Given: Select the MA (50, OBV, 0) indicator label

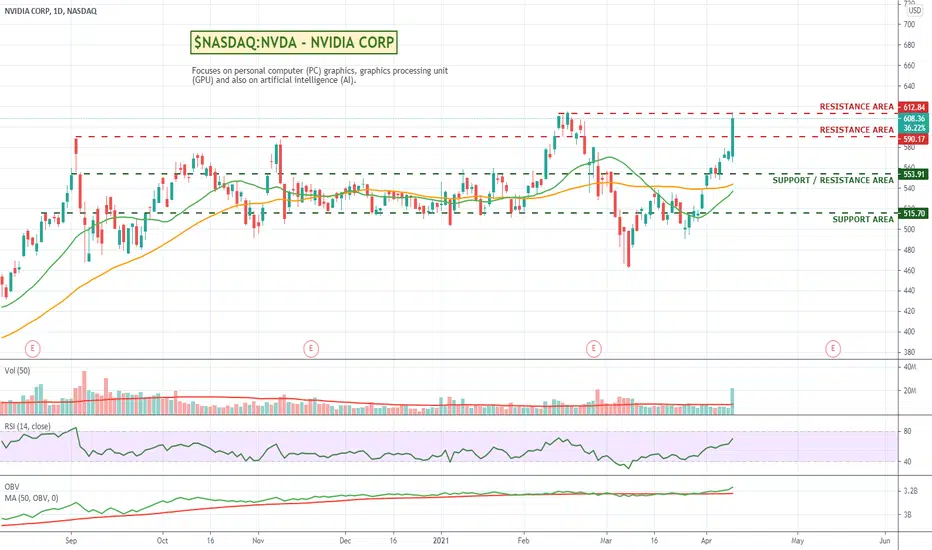Looking at the screenshot, I should pos(32,498).
